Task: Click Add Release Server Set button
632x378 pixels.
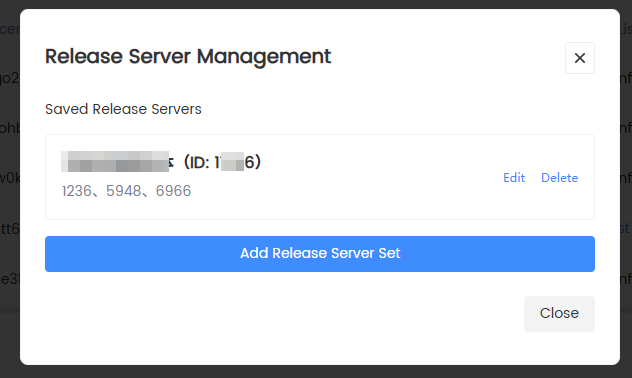Action: coord(320,254)
